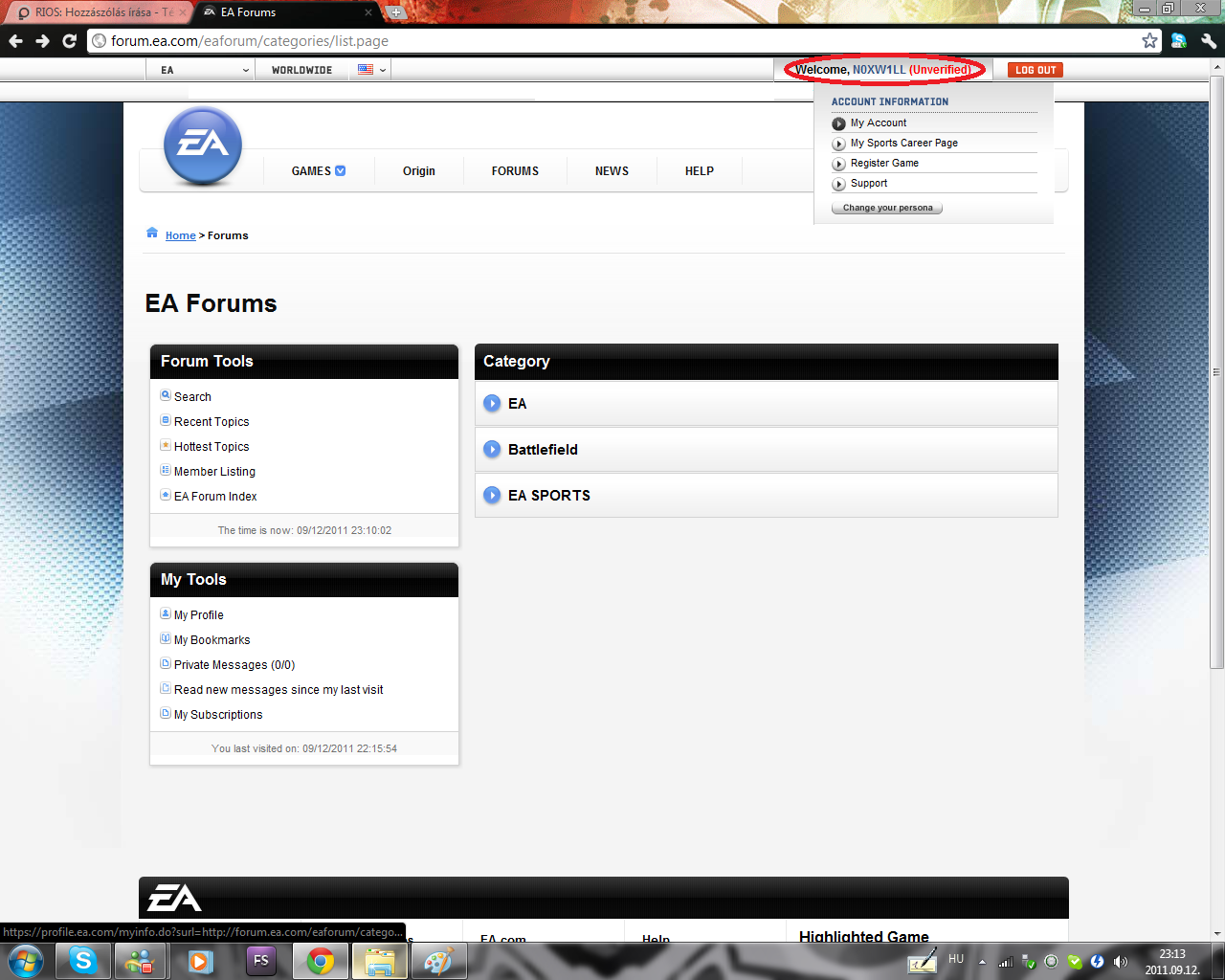Open the Home breadcrumb link
Image resolution: width=1225 pixels, height=980 pixels.
[x=180, y=235]
